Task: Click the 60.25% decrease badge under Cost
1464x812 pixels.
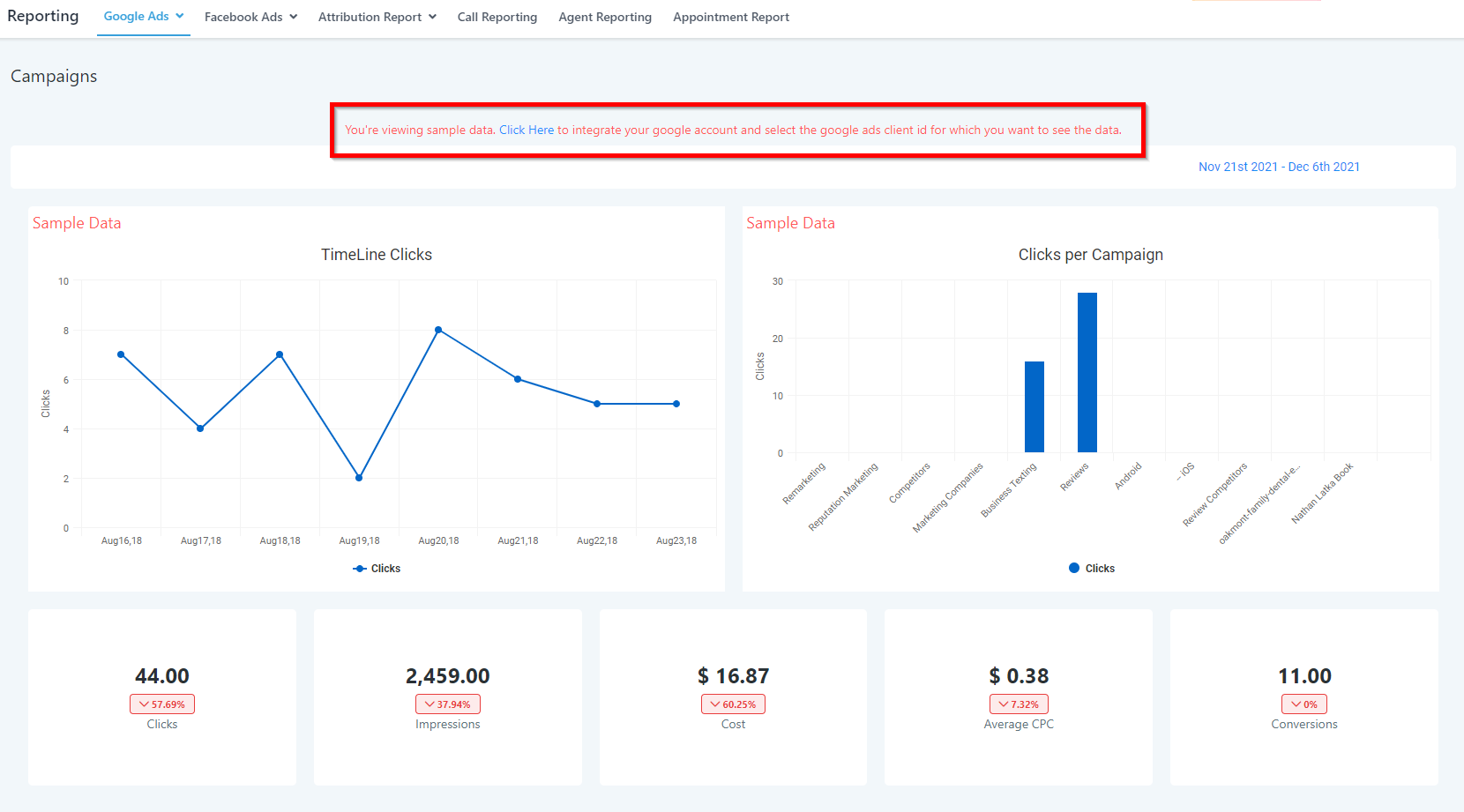Action: (733, 704)
